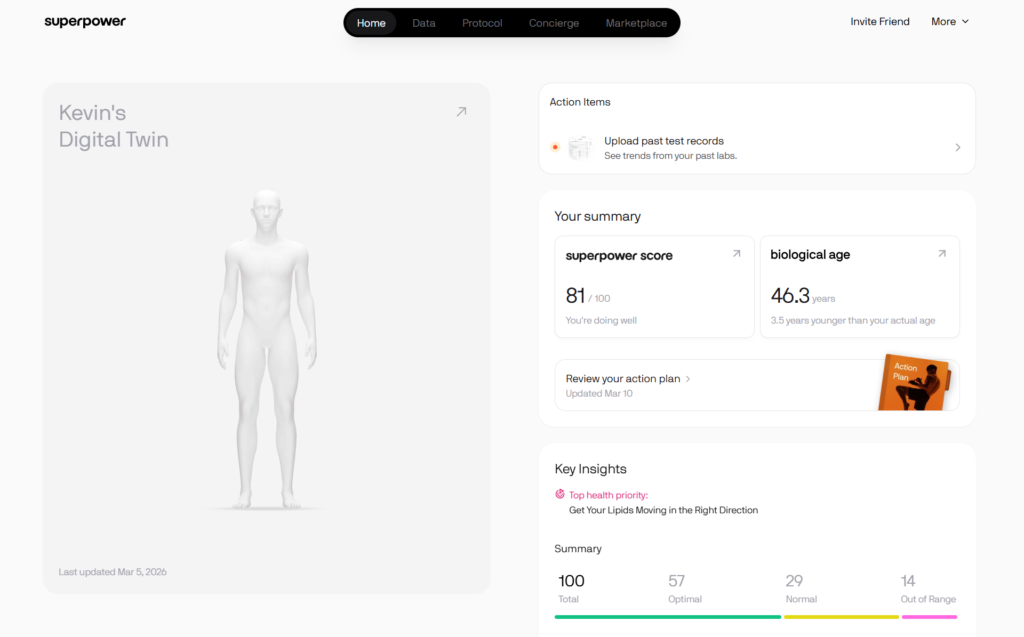
Task: Open biological age arrow icon
Action: point(942,253)
